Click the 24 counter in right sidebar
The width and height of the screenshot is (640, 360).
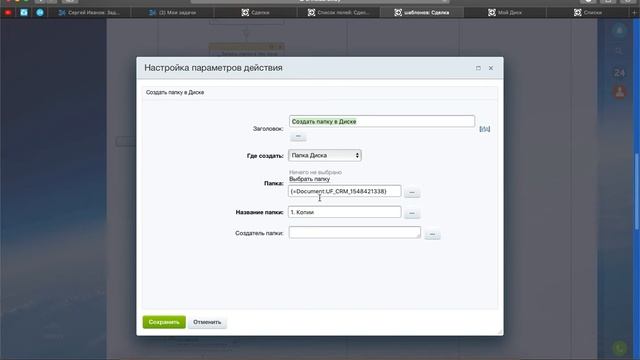619,73
